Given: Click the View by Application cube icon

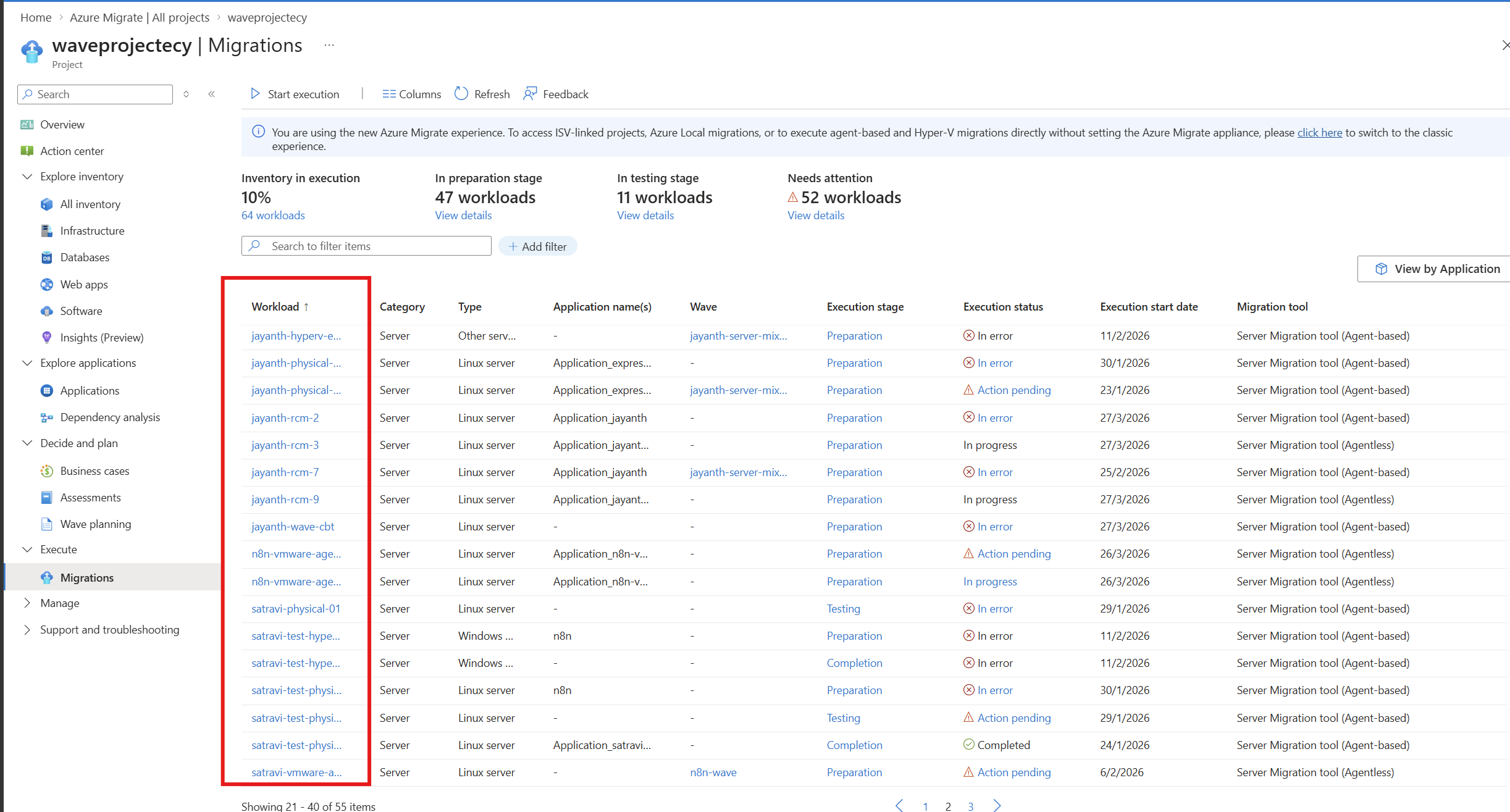Looking at the screenshot, I should pos(1382,269).
